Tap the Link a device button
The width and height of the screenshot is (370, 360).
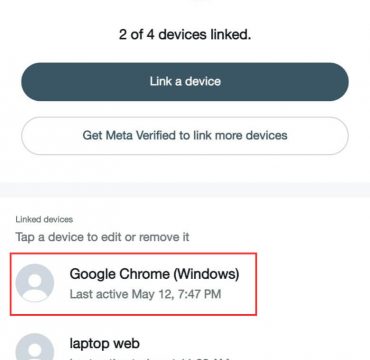pos(185,82)
